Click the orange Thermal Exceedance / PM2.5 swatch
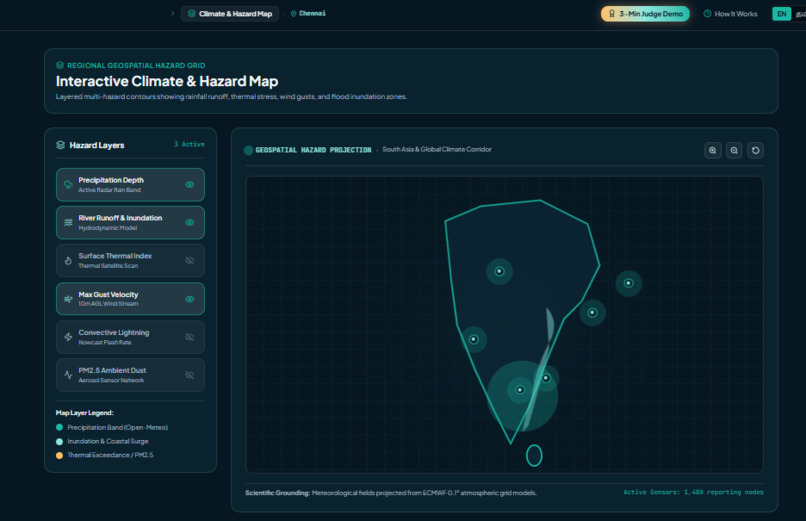This screenshot has height=521, width=806. point(60,455)
